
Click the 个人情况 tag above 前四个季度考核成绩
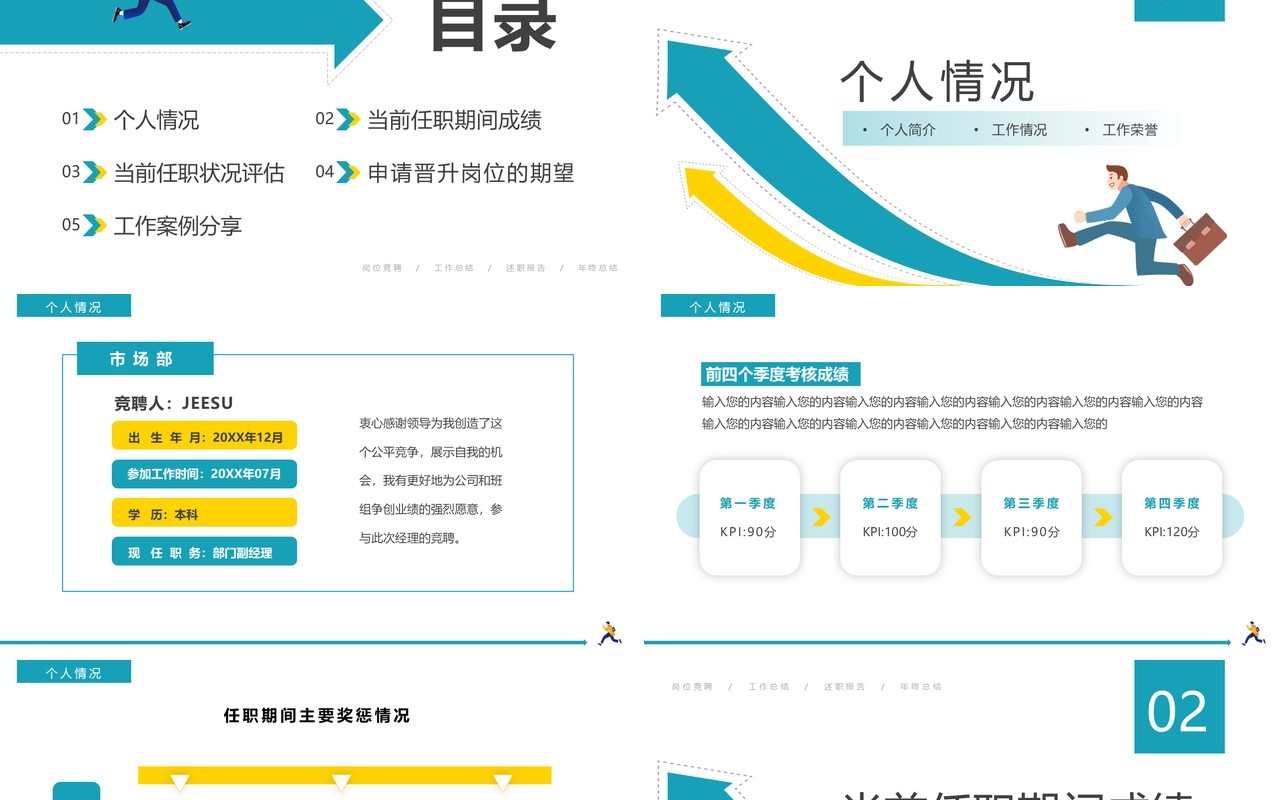718,306
